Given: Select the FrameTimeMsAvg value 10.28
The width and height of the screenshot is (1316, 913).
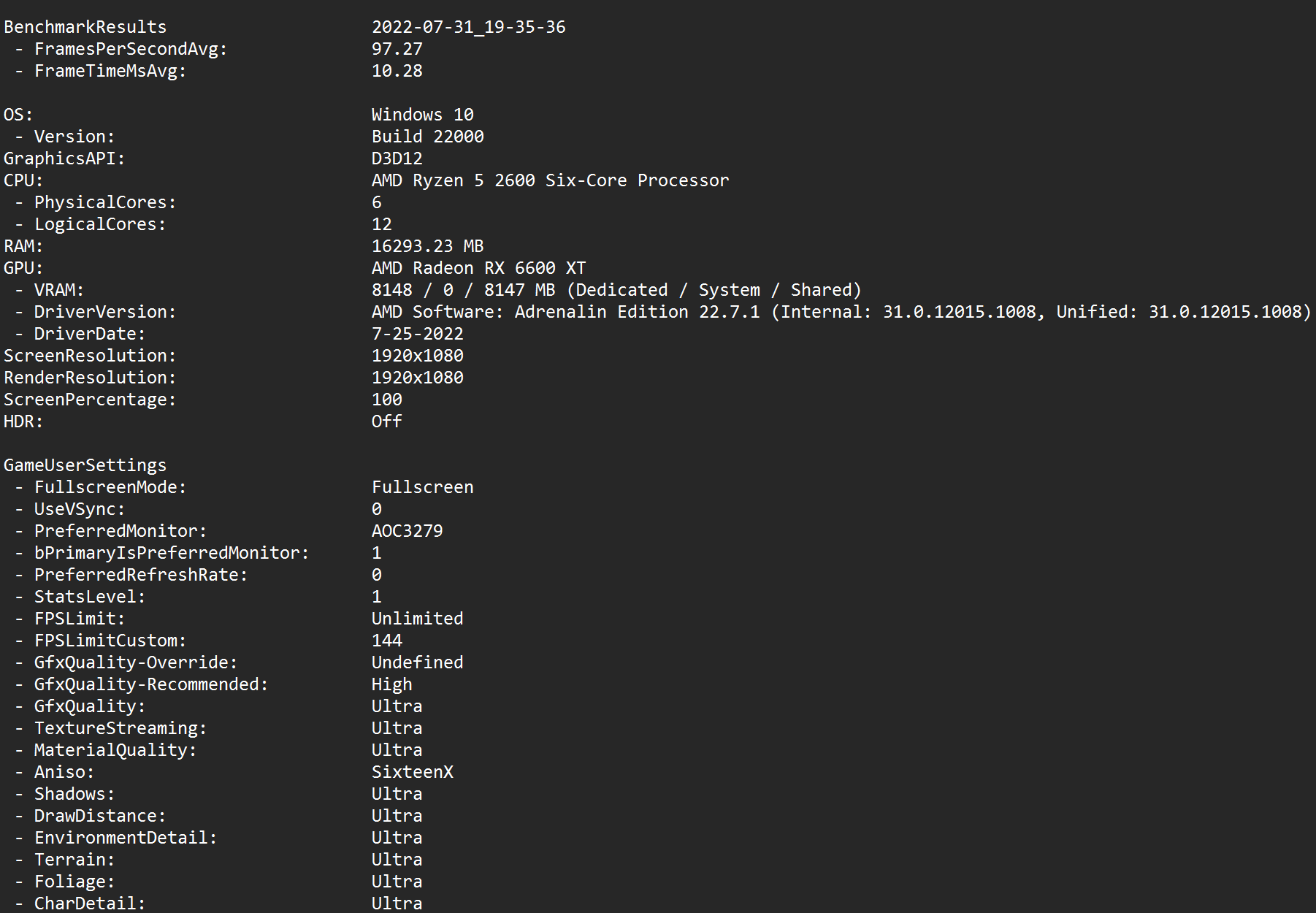Looking at the screenshot, I should tap(397, 71).
